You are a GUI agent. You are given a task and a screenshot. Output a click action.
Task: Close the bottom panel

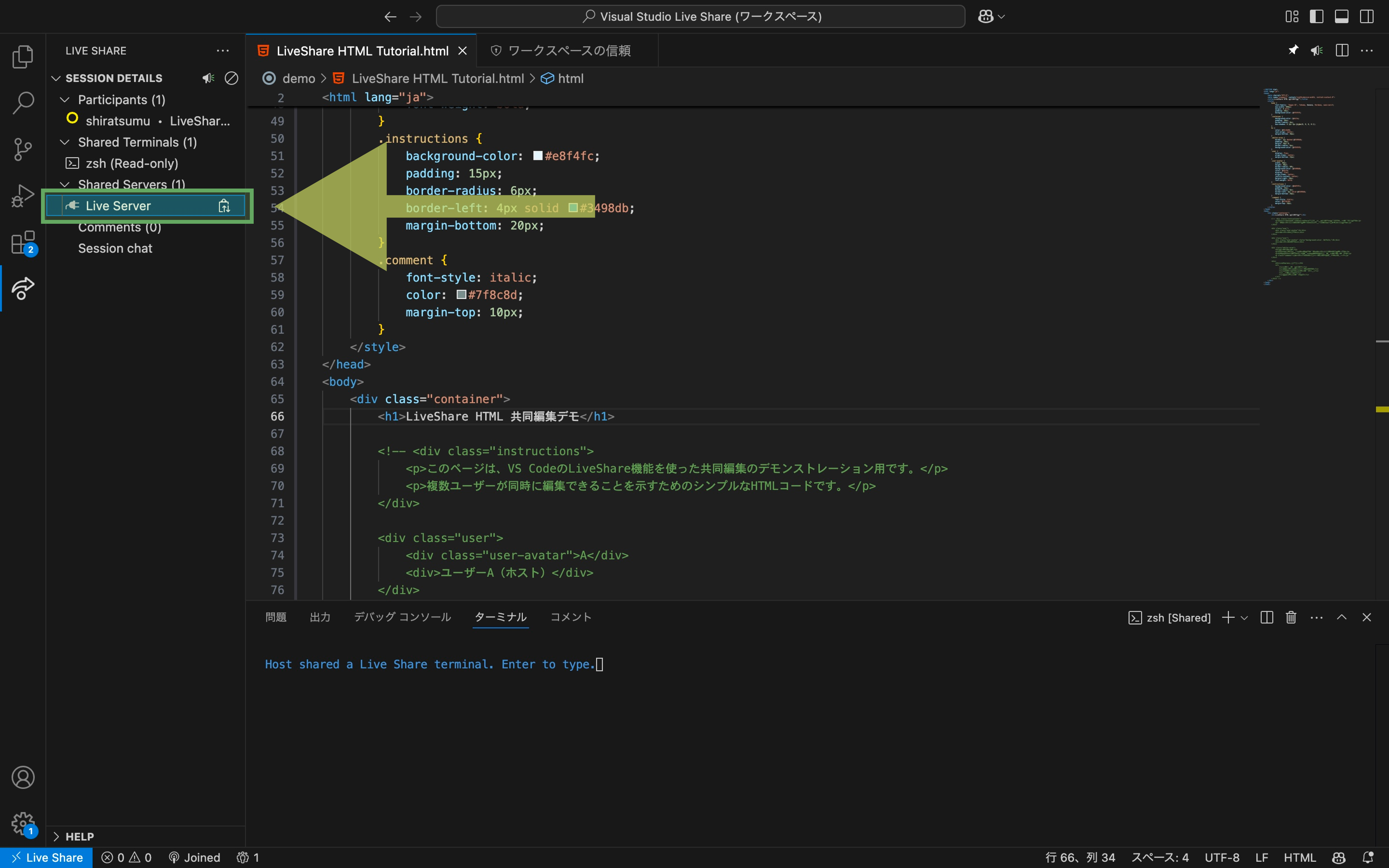(x=1367, y=617)
